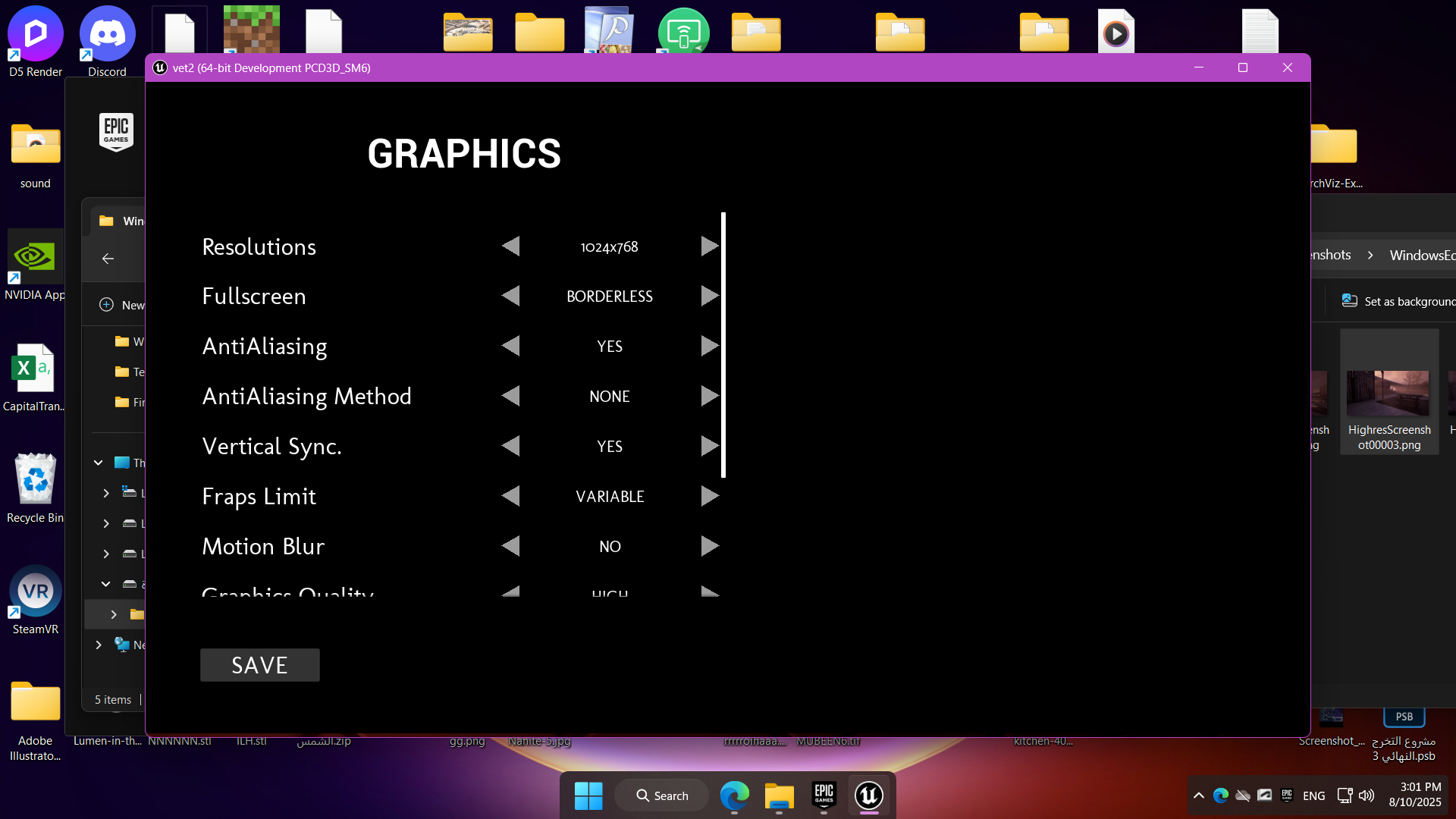Click Epic Games icon in the taskbar
Viewport: 1456px width, 819px height.
tap(824, 795)
